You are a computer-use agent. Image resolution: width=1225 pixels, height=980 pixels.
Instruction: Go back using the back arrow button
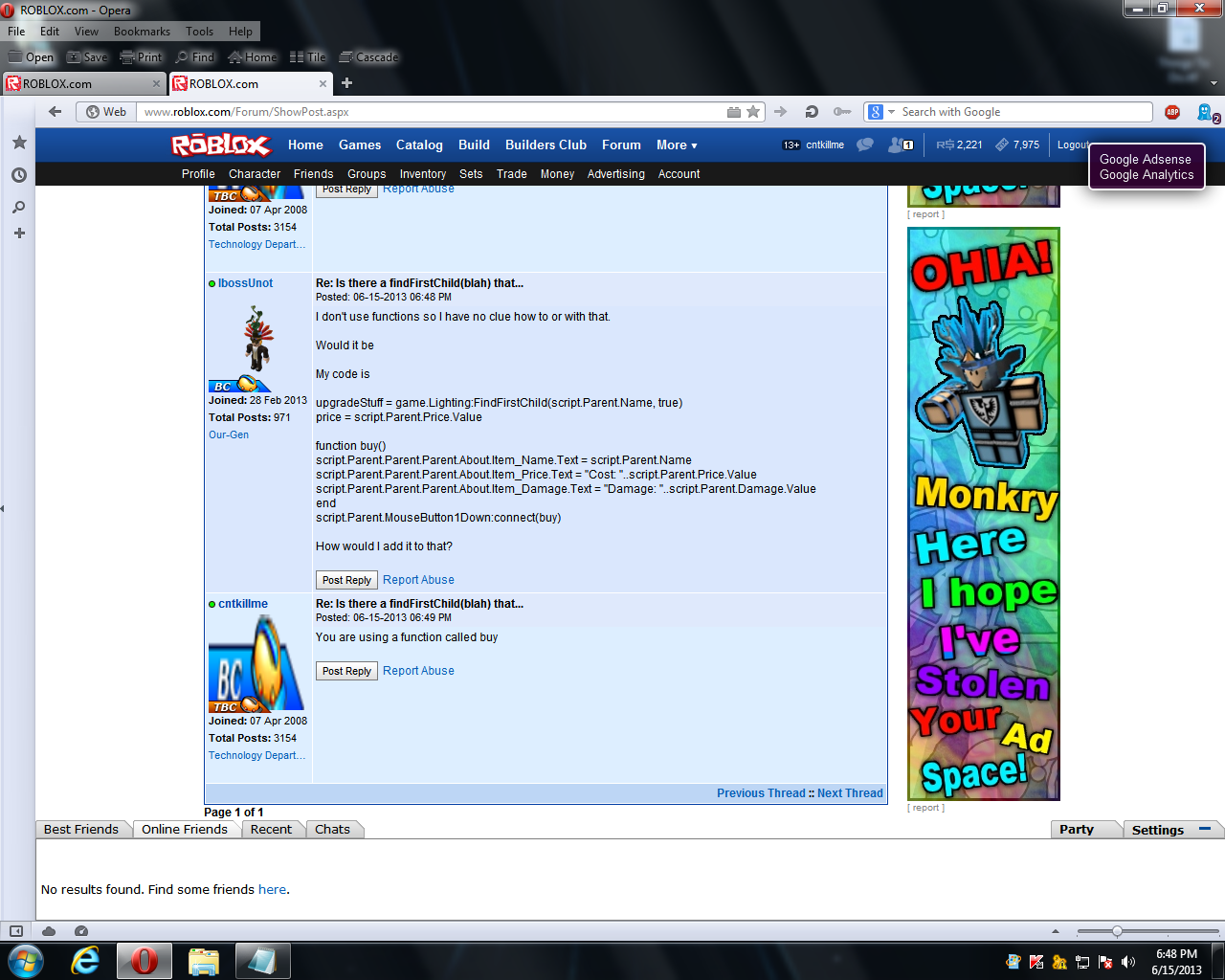(56, 112)
